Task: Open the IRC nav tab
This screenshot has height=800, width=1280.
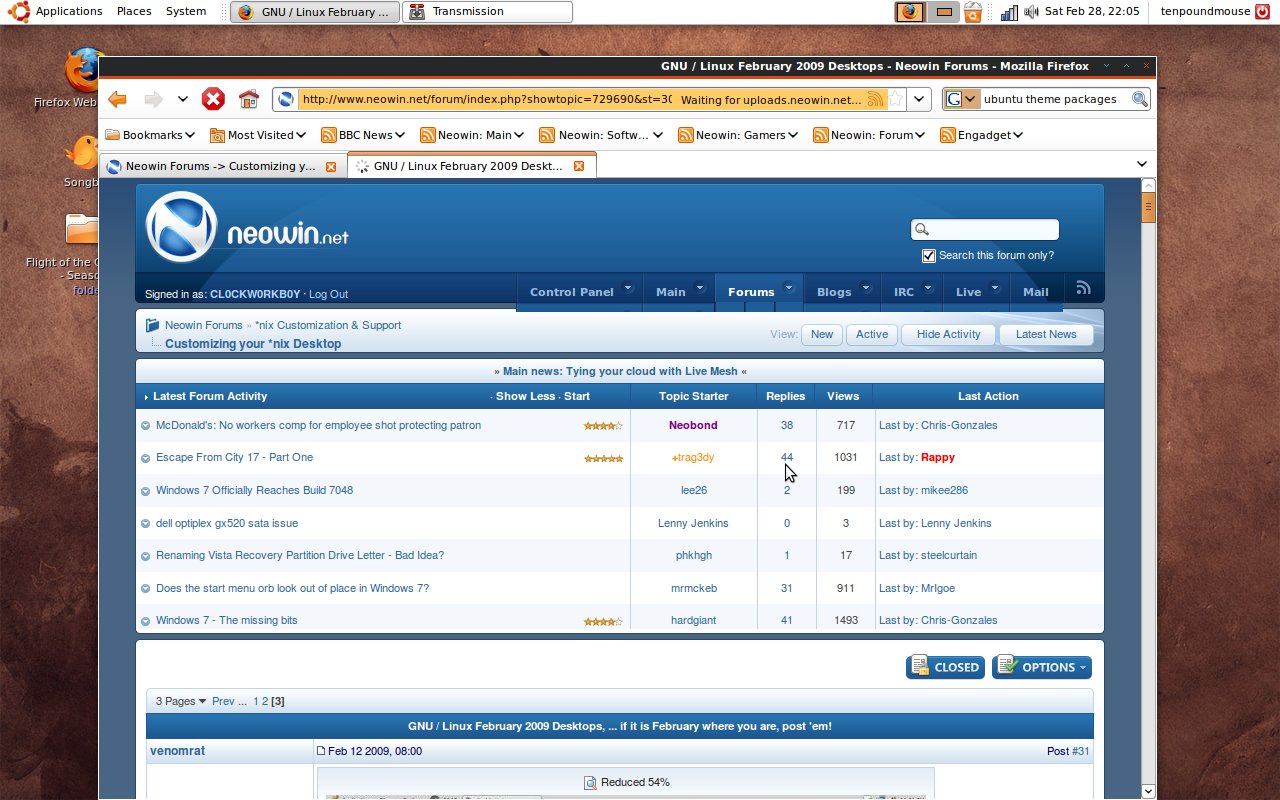Action: click(x=912, y=291)
